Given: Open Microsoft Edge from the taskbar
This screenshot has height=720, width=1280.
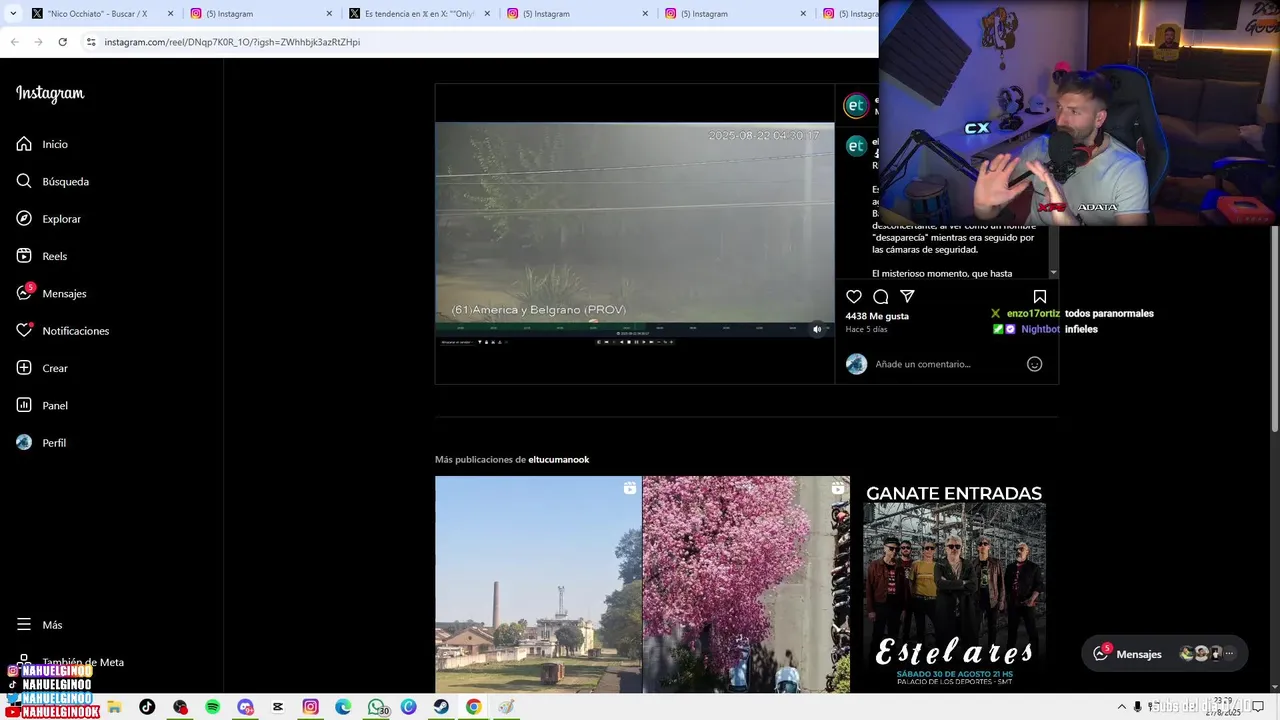Looking at the screenshot, I should pyautogui.click(x=343, y=707).
